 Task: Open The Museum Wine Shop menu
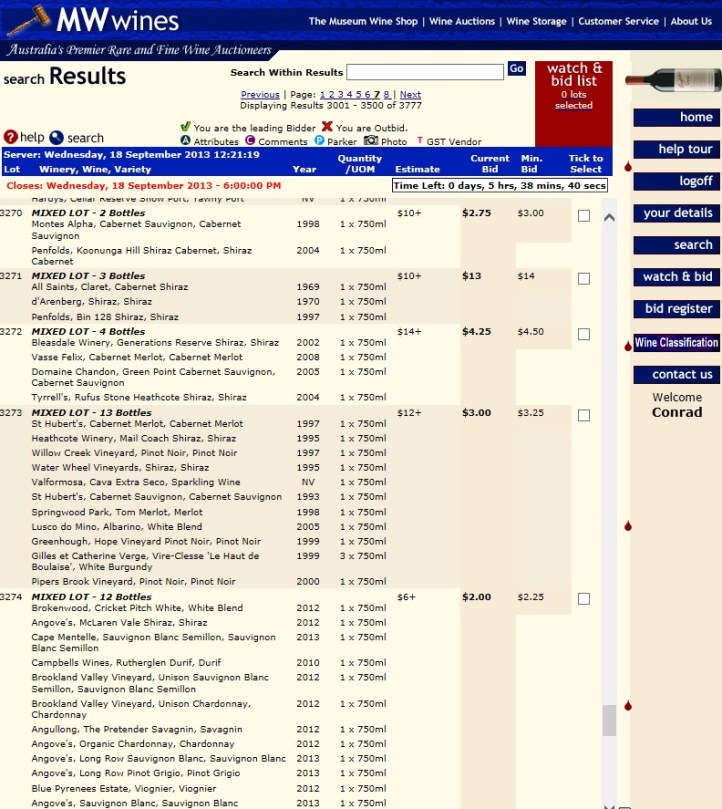(x=363, y=21)
